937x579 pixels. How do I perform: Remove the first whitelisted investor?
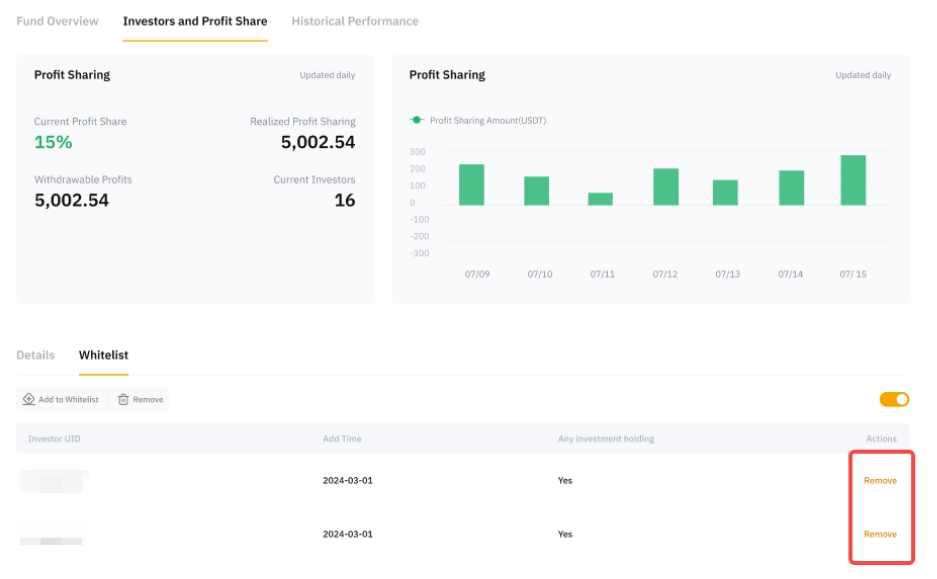880,481
